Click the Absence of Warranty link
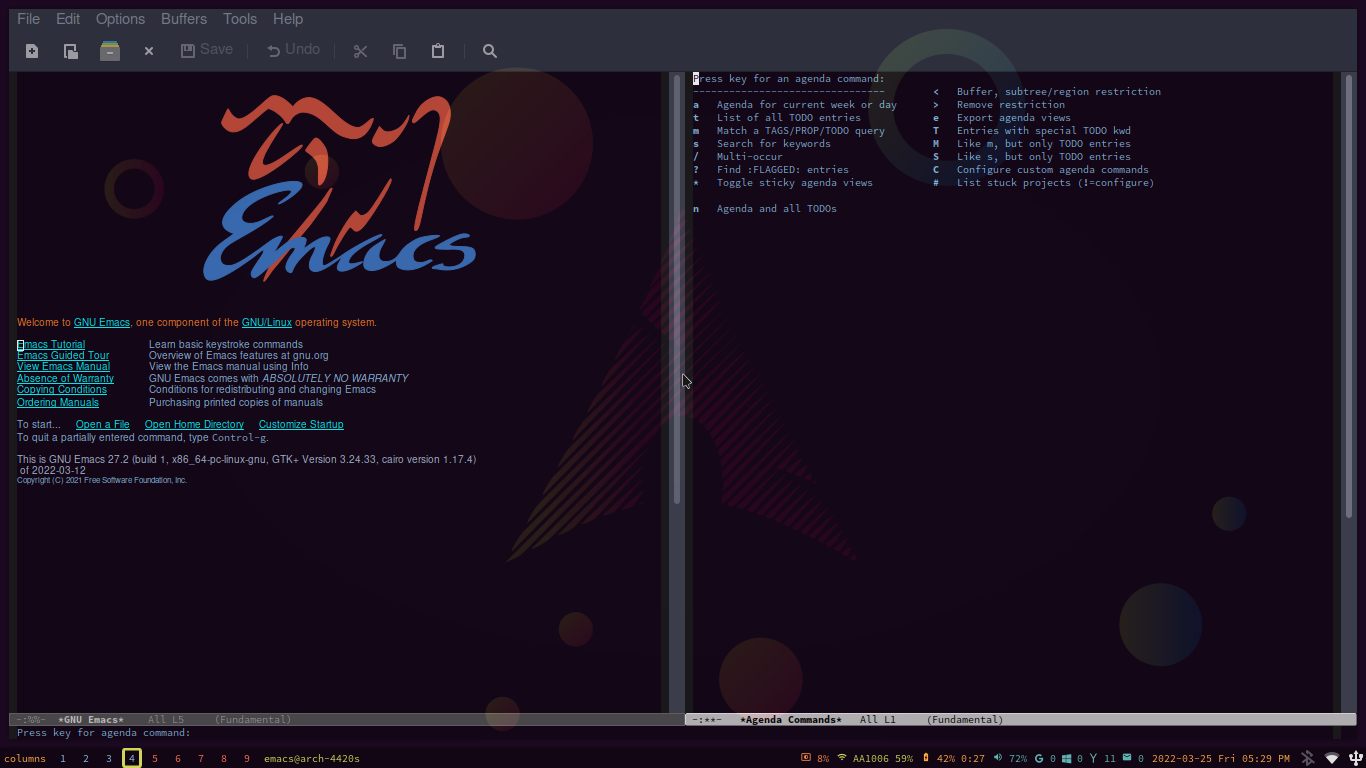 point(65,379)
